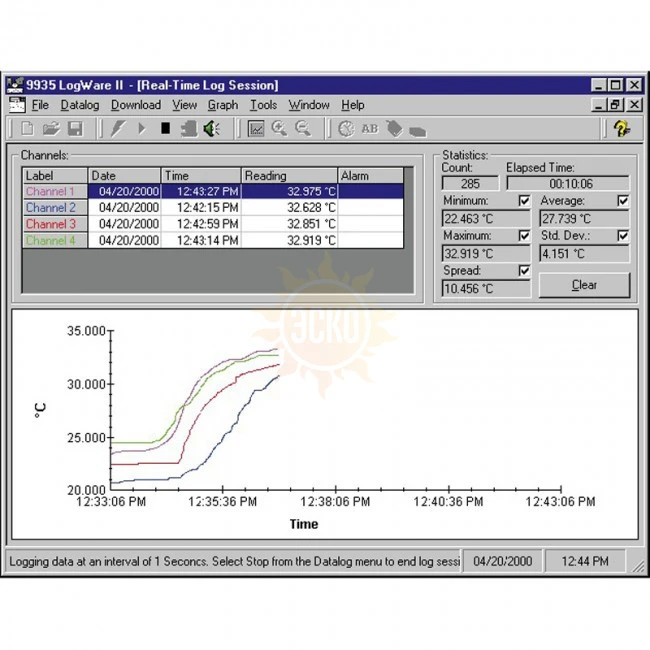The height and width of the screenshot is (650, 650).
Task: Click the Zoom Out magnifier icon
Action: pos(303,128)
